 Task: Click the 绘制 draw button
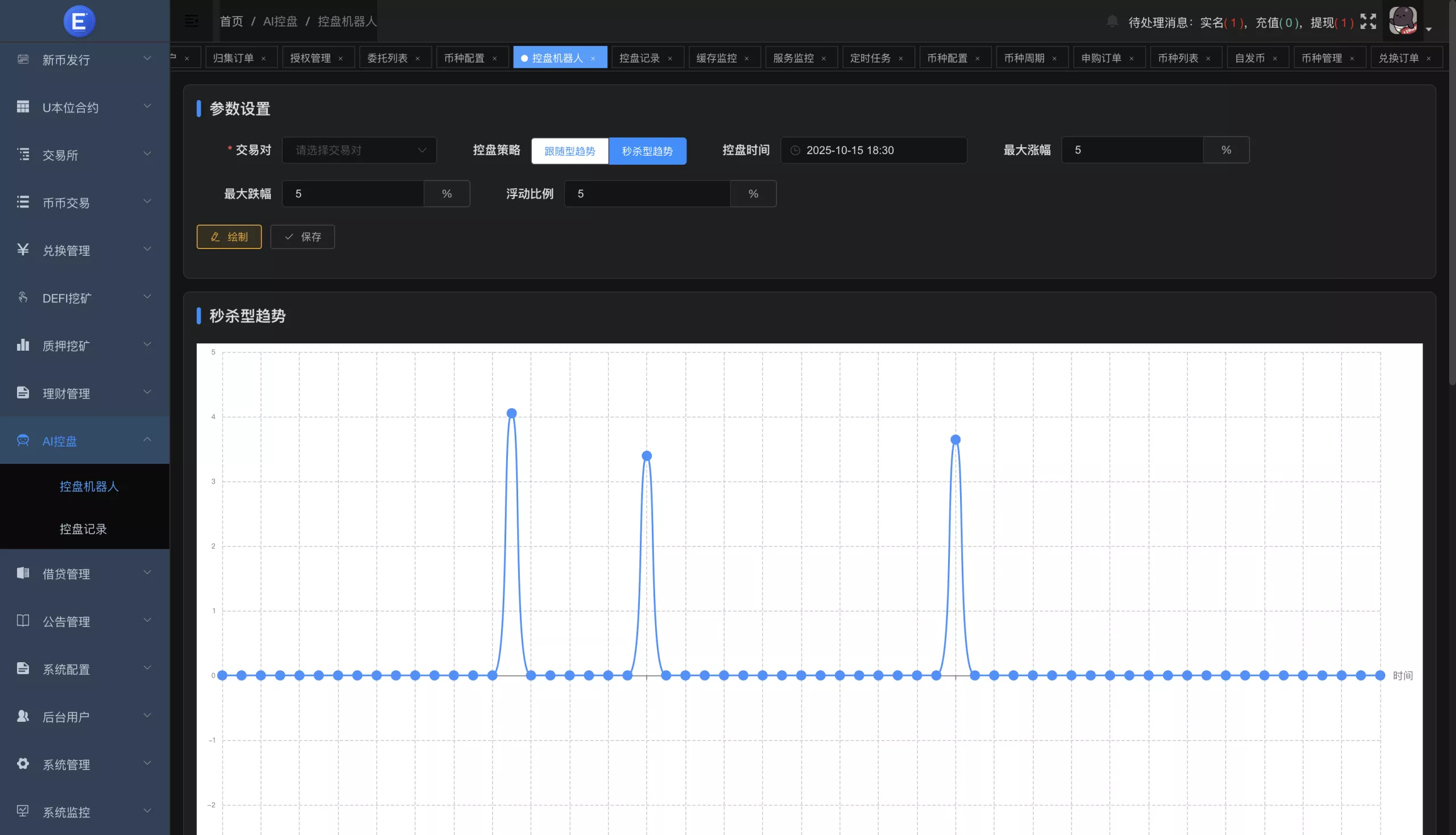(229, 237)
